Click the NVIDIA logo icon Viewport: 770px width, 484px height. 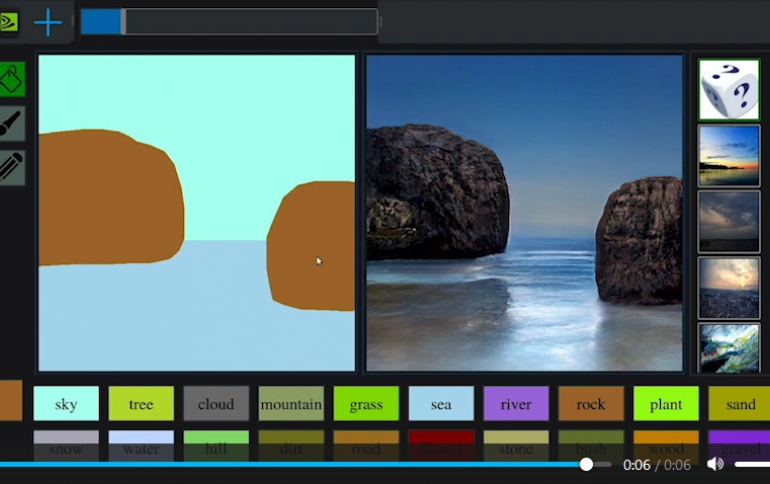point(8,22)
